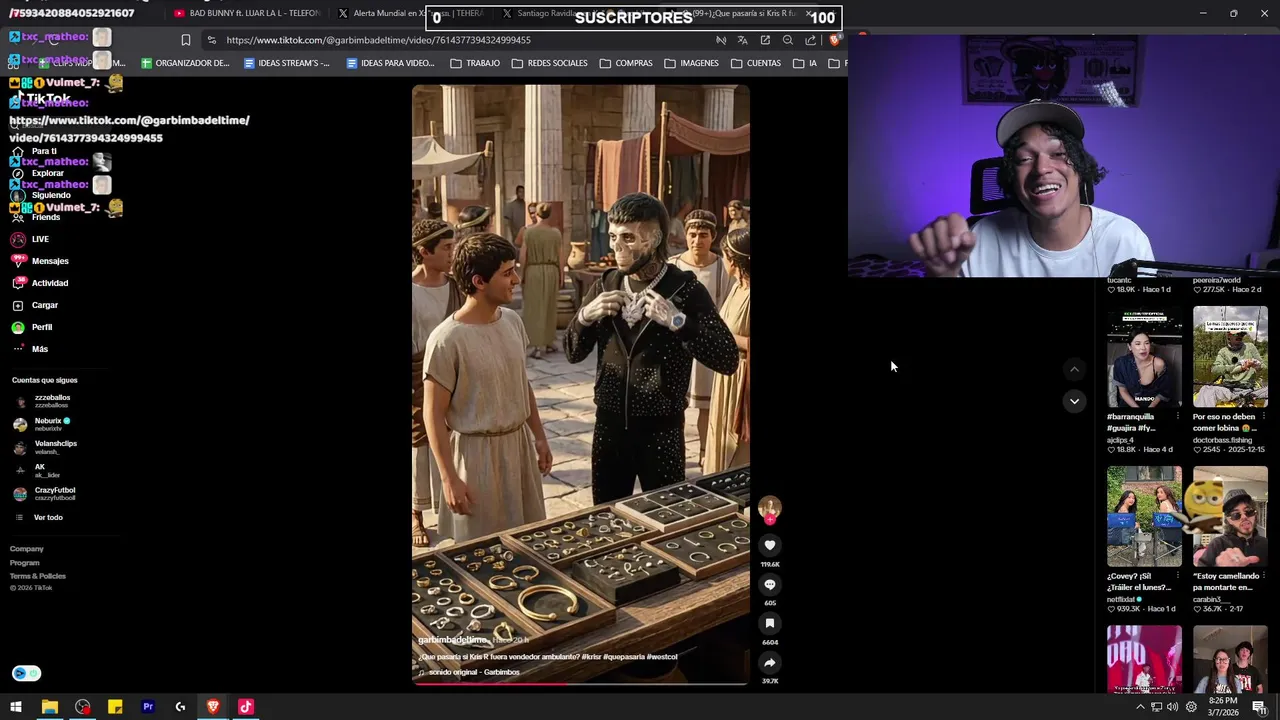The width and height of the screenshot is (1280, 720).
Task: Open TRABAJO bookmarks folder
Action: pos(475,63)
